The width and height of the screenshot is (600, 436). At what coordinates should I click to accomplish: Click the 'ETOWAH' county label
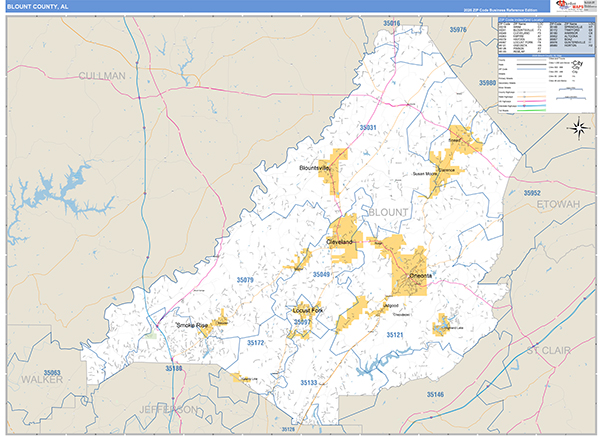pos(558,204)
